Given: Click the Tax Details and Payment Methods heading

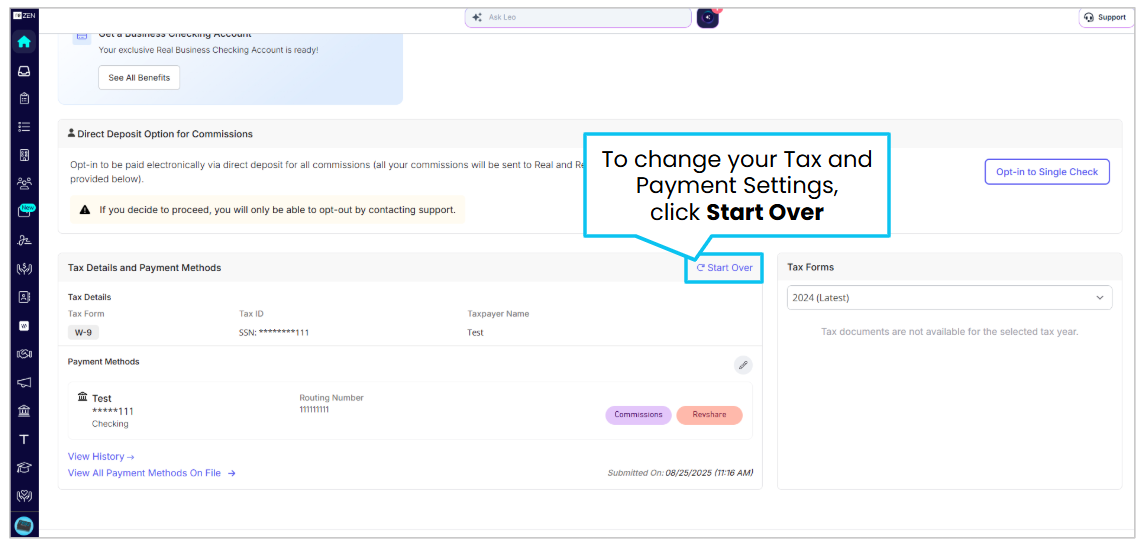Looking at the screenshot, I should coord(144,268).
